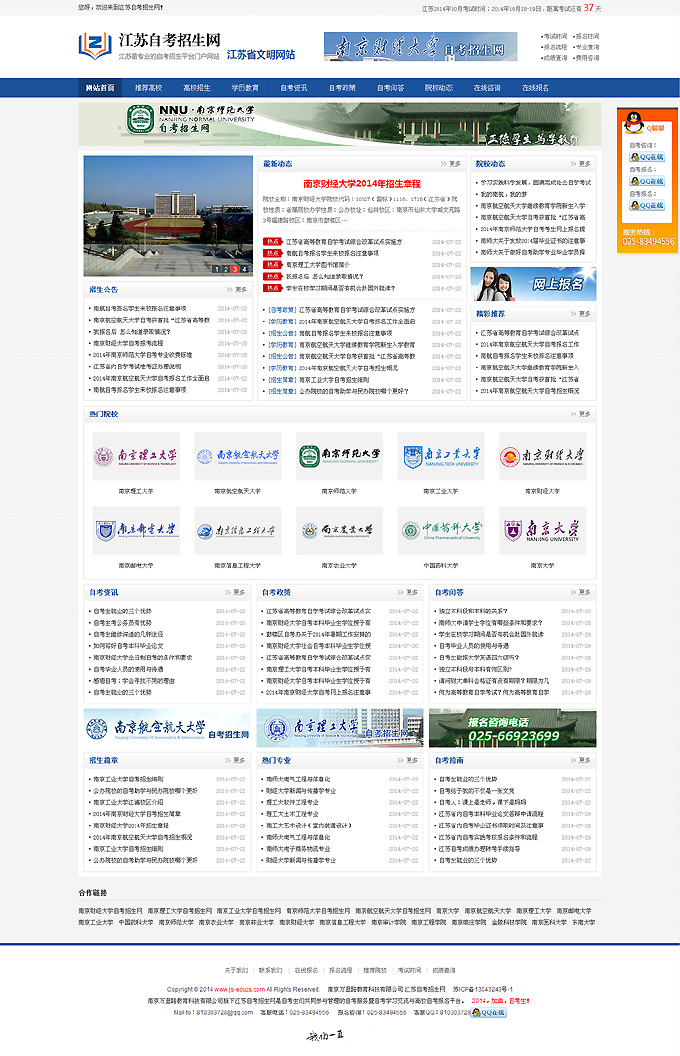Open the 南京航空航天大学 logo in 热门院校

(238, 456)
